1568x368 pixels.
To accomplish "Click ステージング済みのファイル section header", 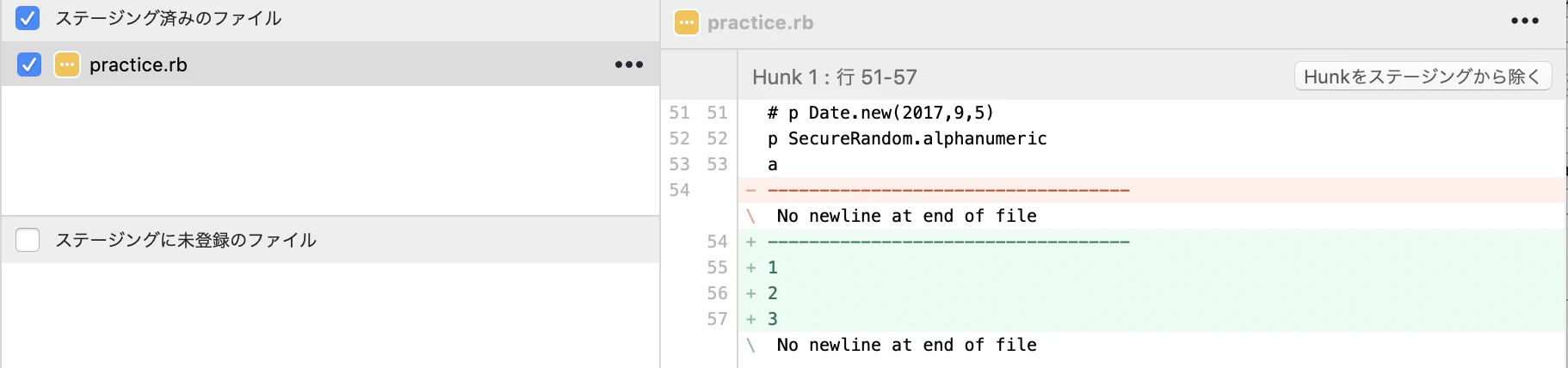I will [x=169, y=18].
